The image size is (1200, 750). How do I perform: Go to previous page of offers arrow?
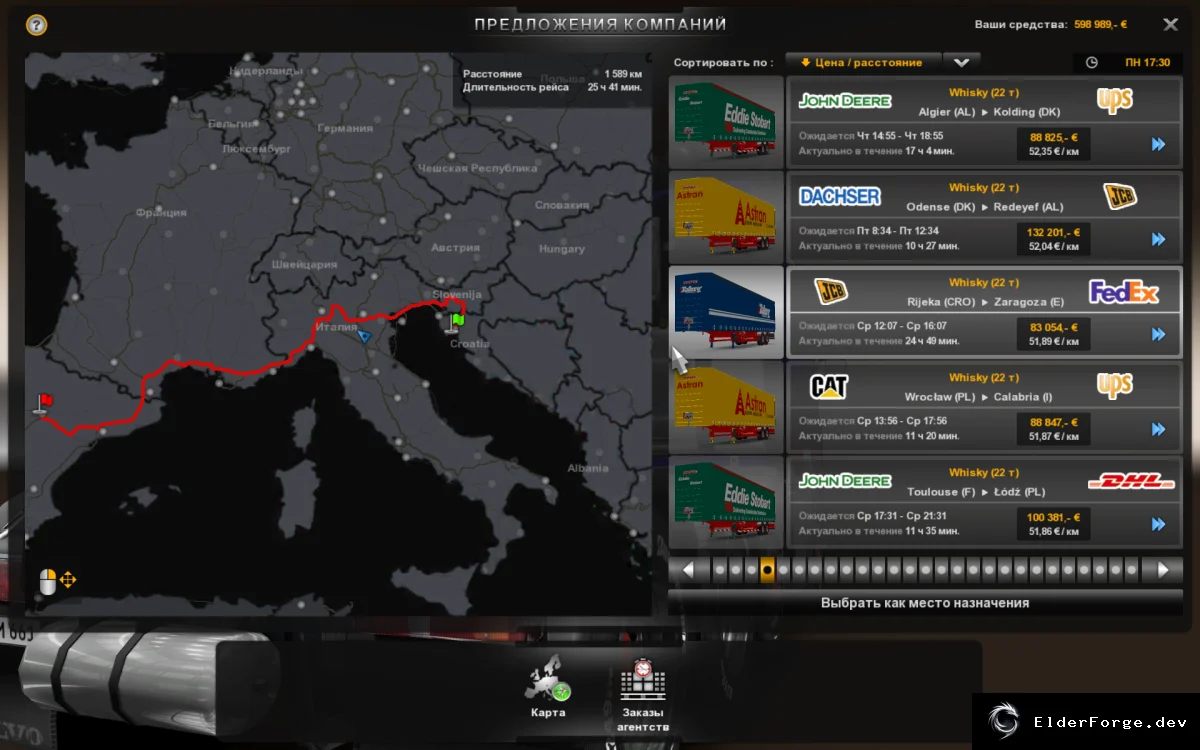[x=688, y=570]
